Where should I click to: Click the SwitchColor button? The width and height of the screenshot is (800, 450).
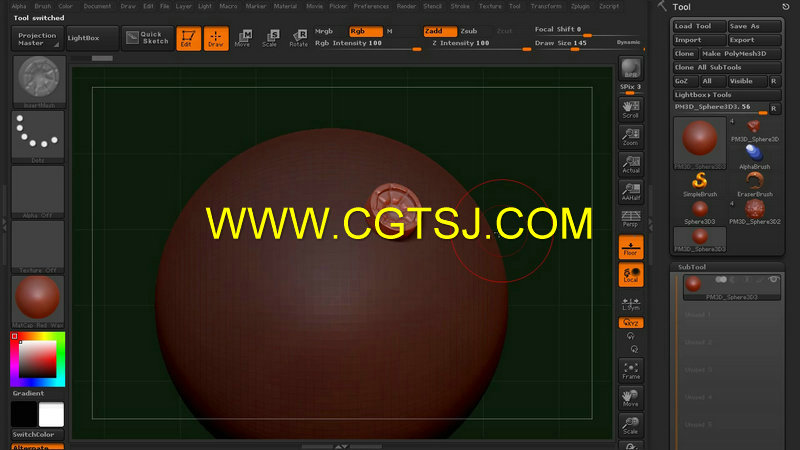[x=38, y=435]
